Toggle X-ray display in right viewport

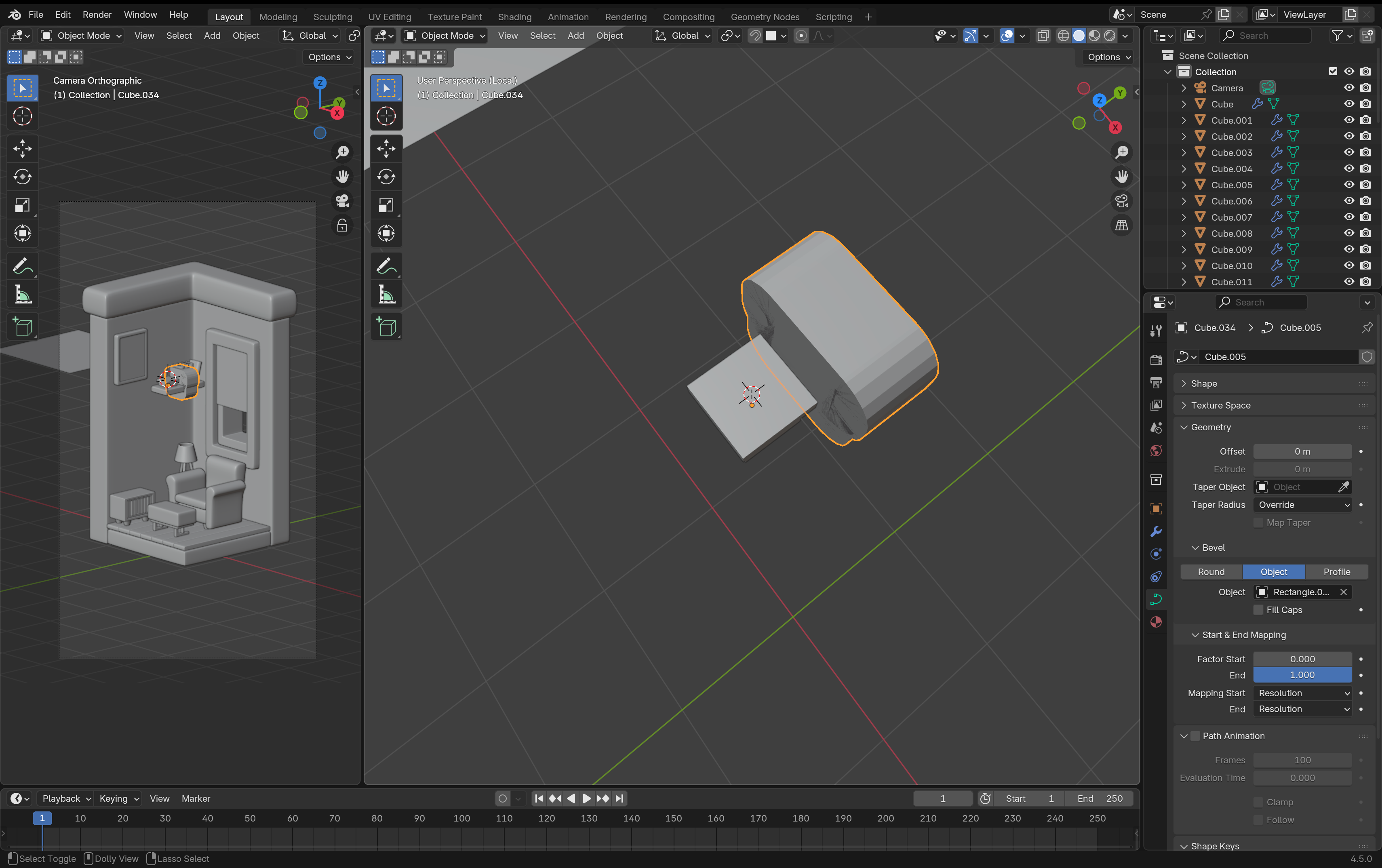tap(1043, 36)
